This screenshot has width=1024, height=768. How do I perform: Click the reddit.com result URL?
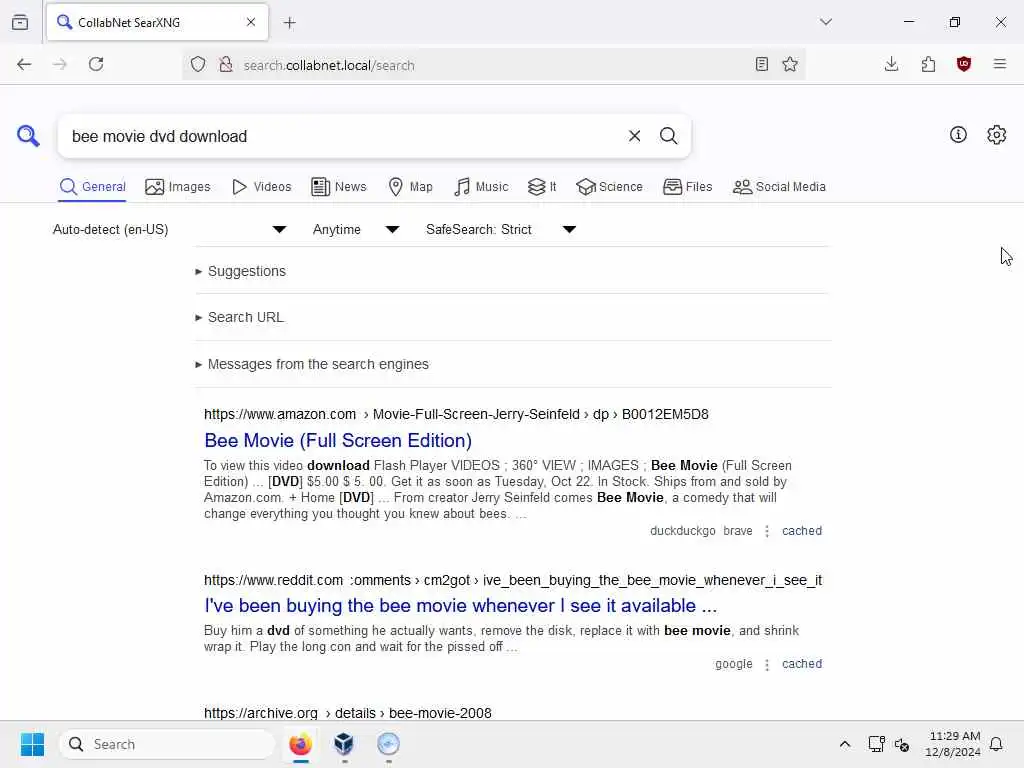pos(513,581)
